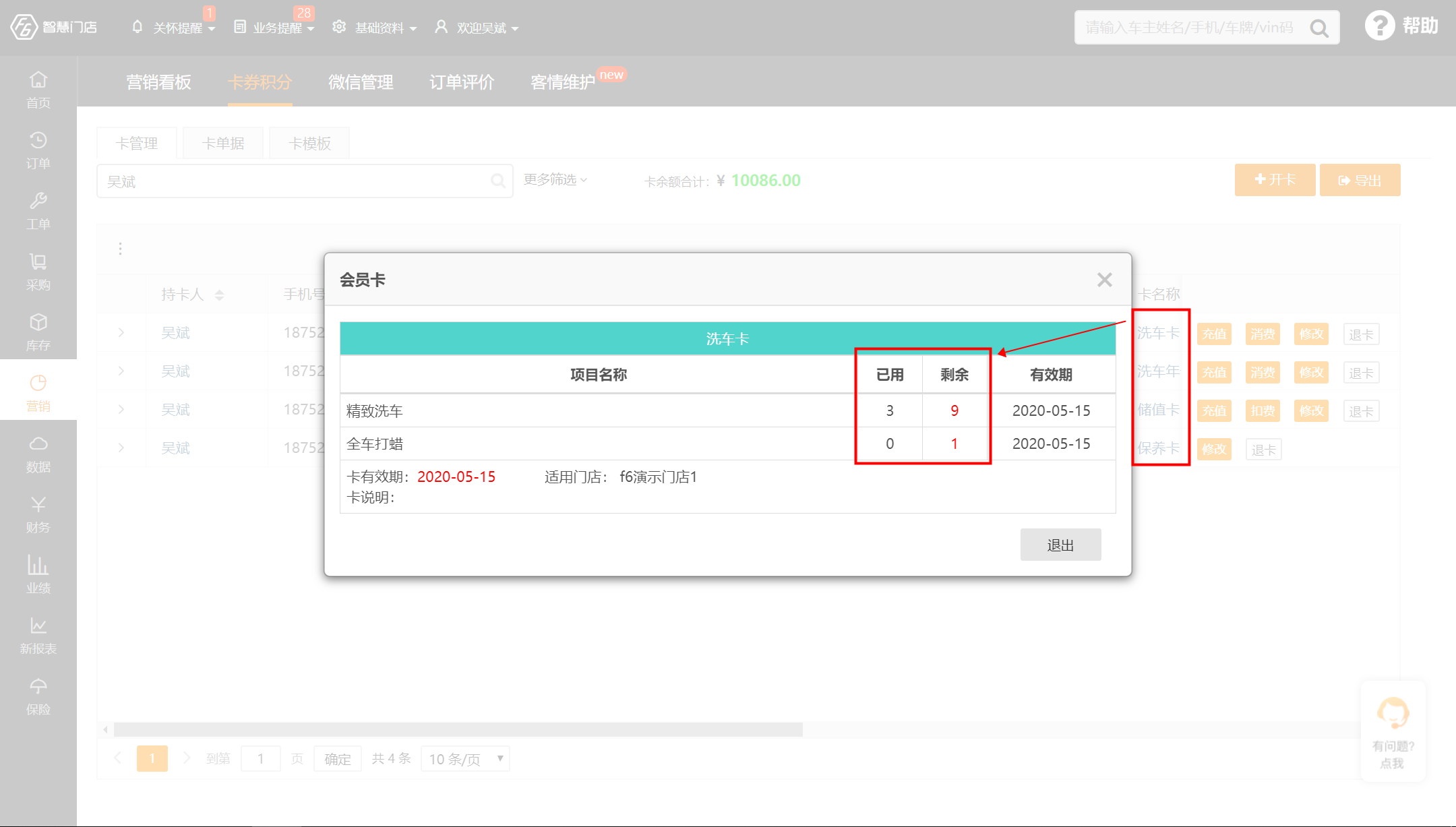Open the 订单 orders sidebar icon
This screenshot has width=1456, height=827.
38,150
